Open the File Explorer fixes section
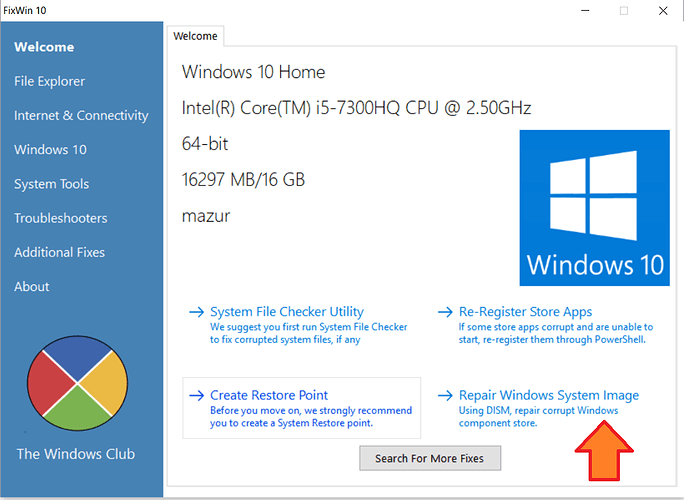Image resolution: width=684 pixels, height=500 pixels. pos(49,81)
